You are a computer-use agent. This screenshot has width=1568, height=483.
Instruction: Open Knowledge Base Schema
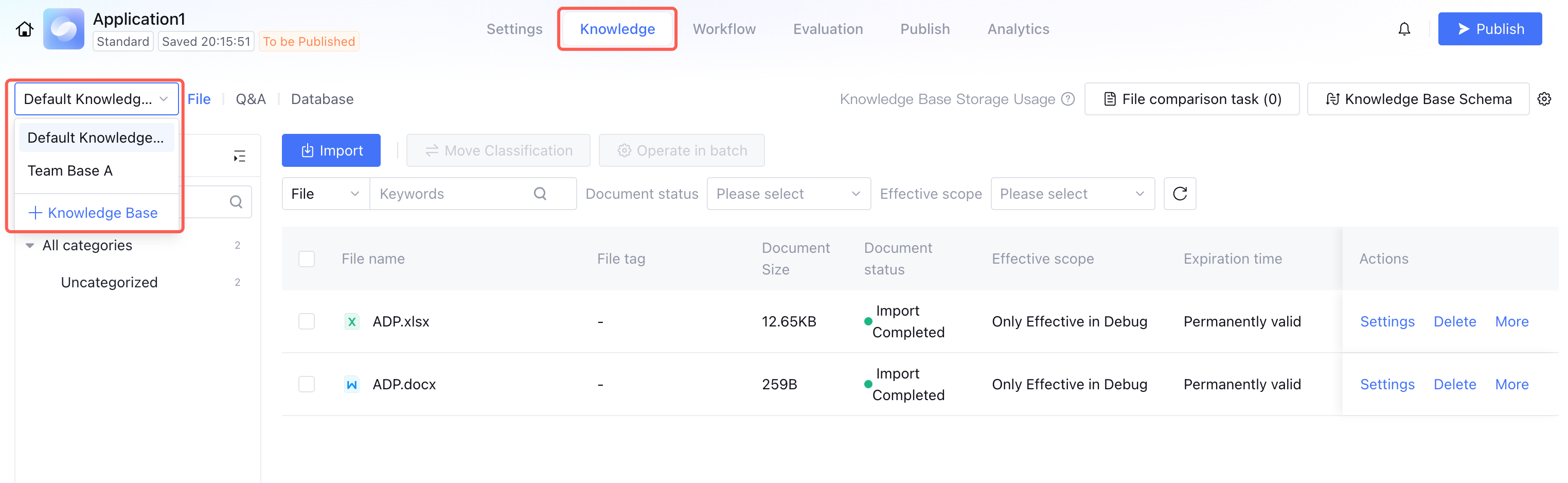point(1418,99)
